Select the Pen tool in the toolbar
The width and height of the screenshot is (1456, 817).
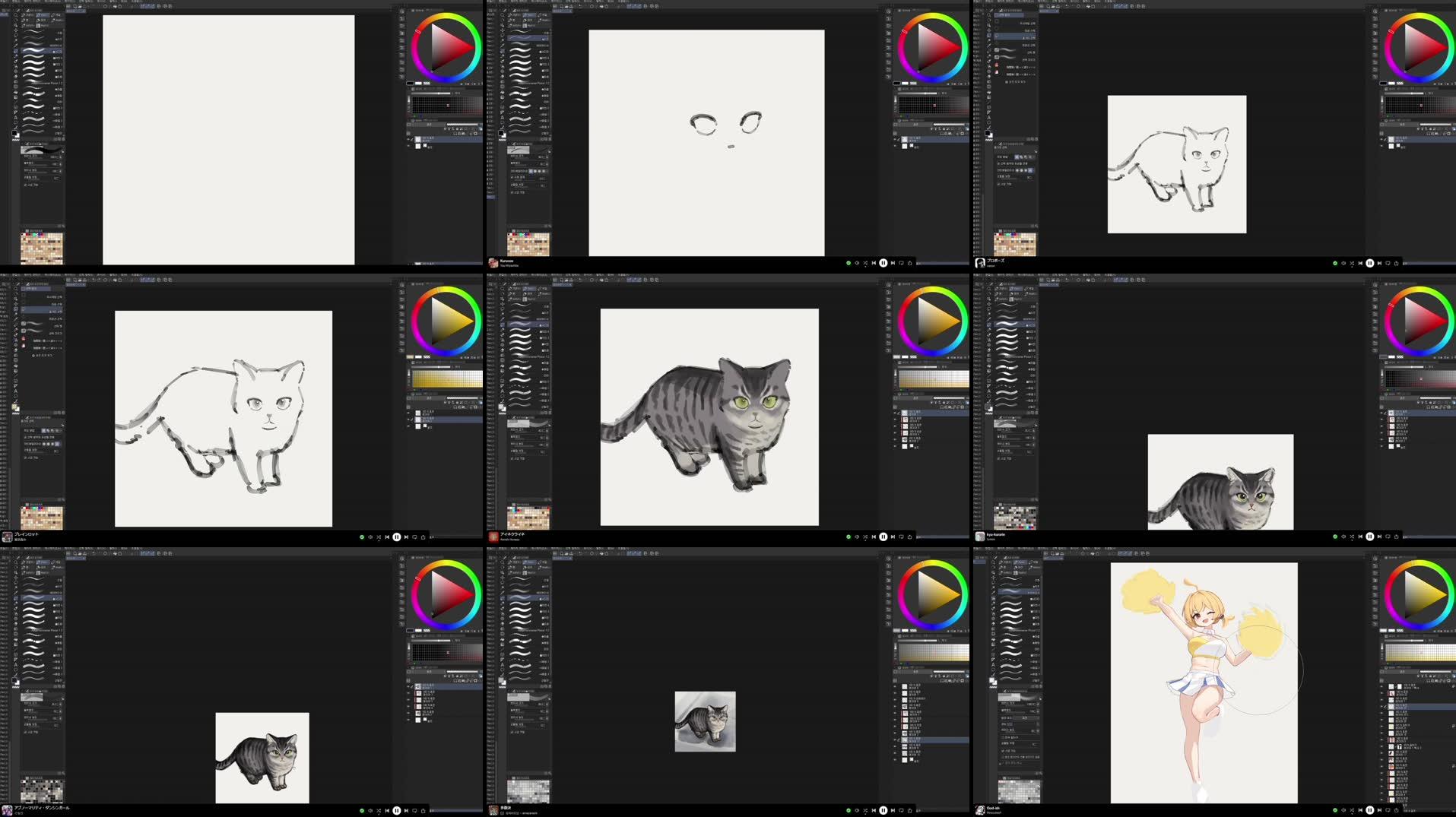click(17, 51)
